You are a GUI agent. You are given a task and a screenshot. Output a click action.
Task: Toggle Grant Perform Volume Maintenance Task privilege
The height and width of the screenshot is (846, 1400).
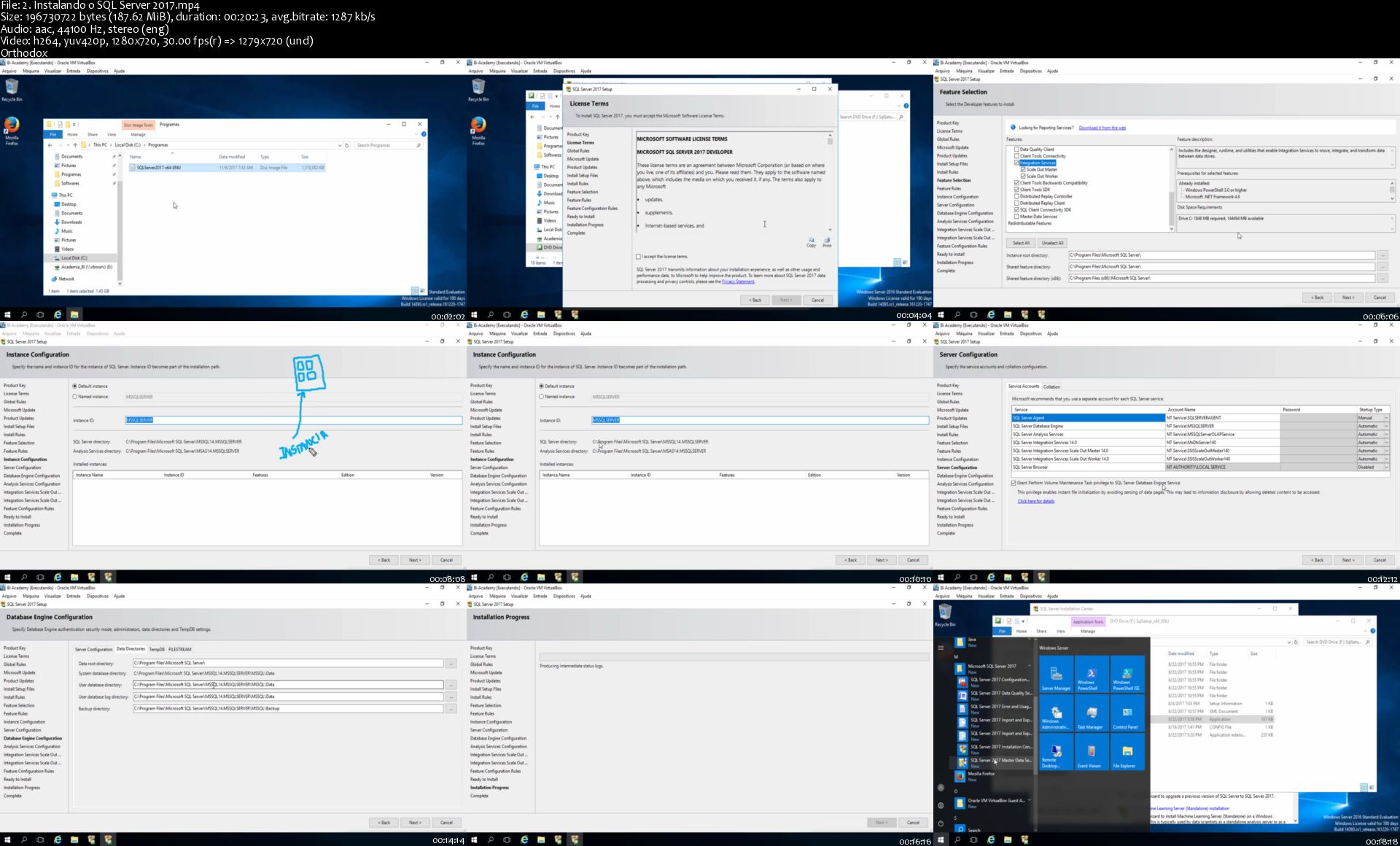pos(1014,483)
